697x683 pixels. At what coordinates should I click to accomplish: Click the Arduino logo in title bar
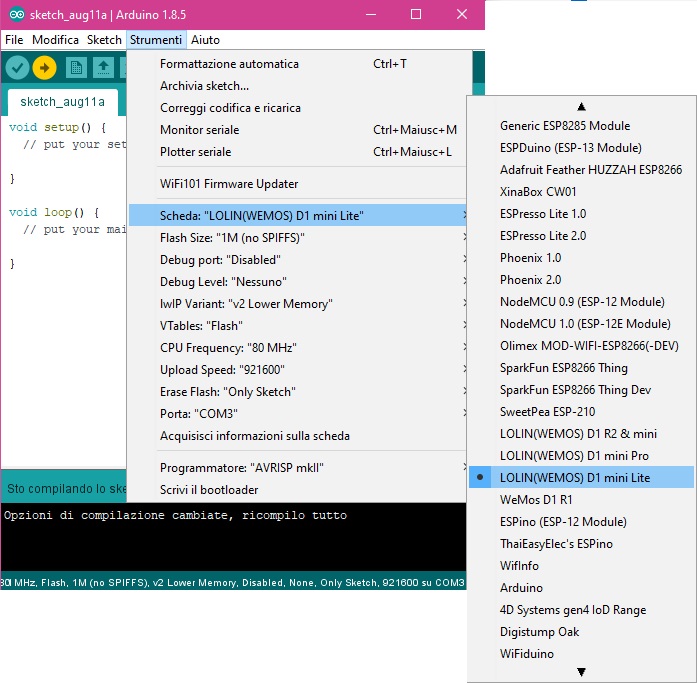pyautogui.click(x=16, y=14)
